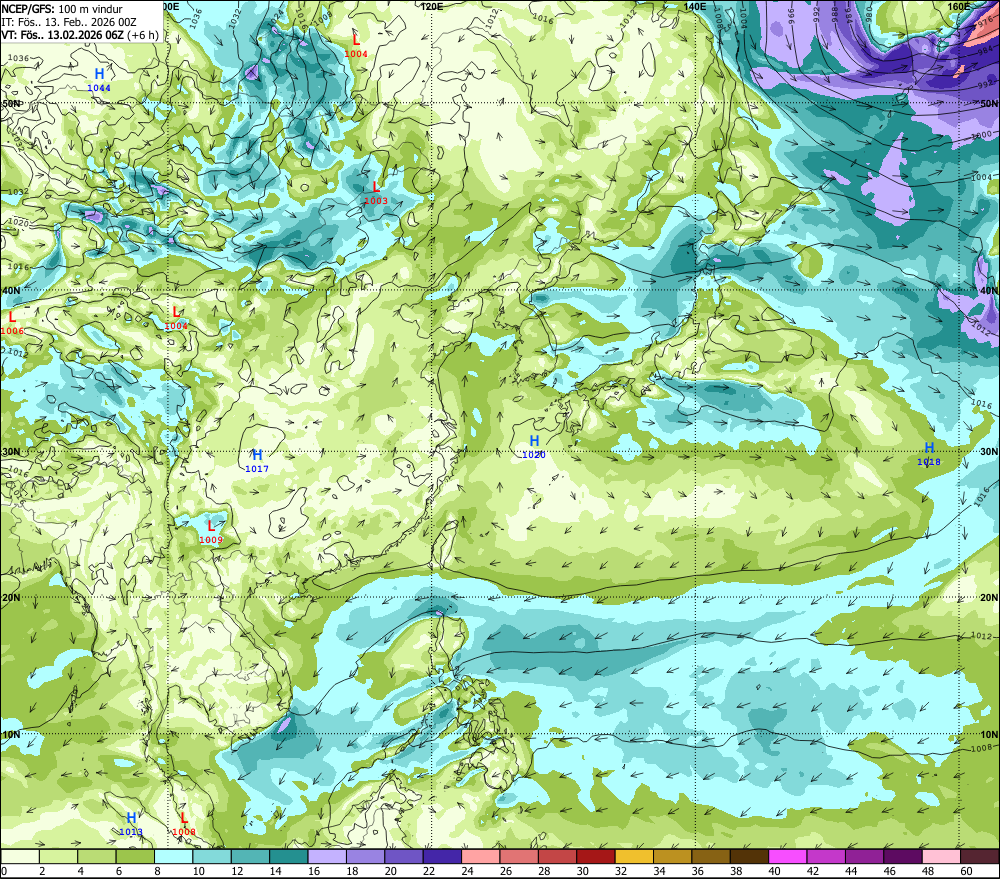Select the legend value '48'
1000x879 pixels.
(928, 871)
